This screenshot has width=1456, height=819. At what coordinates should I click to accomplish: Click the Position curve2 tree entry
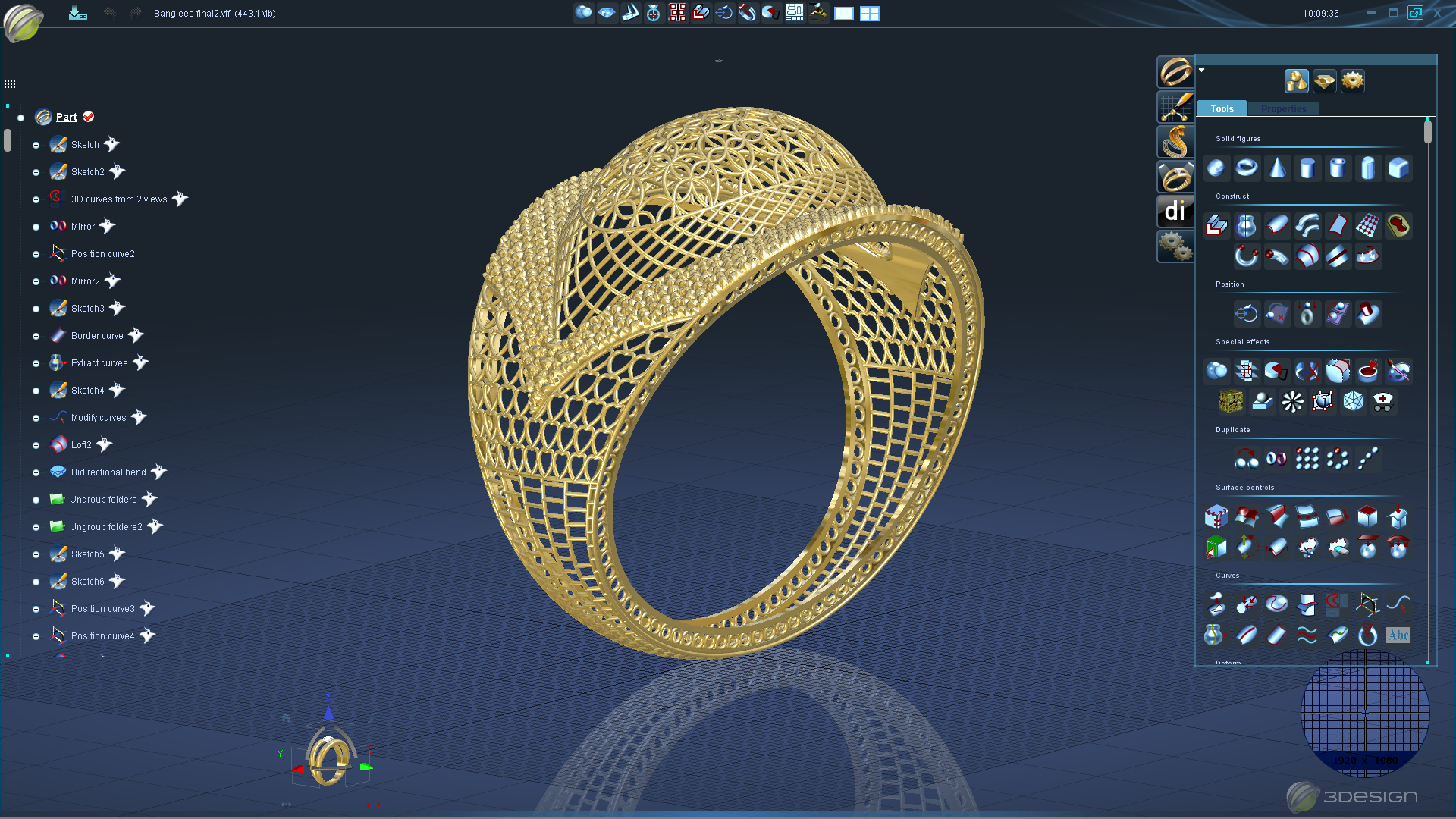tap(102, 254)
